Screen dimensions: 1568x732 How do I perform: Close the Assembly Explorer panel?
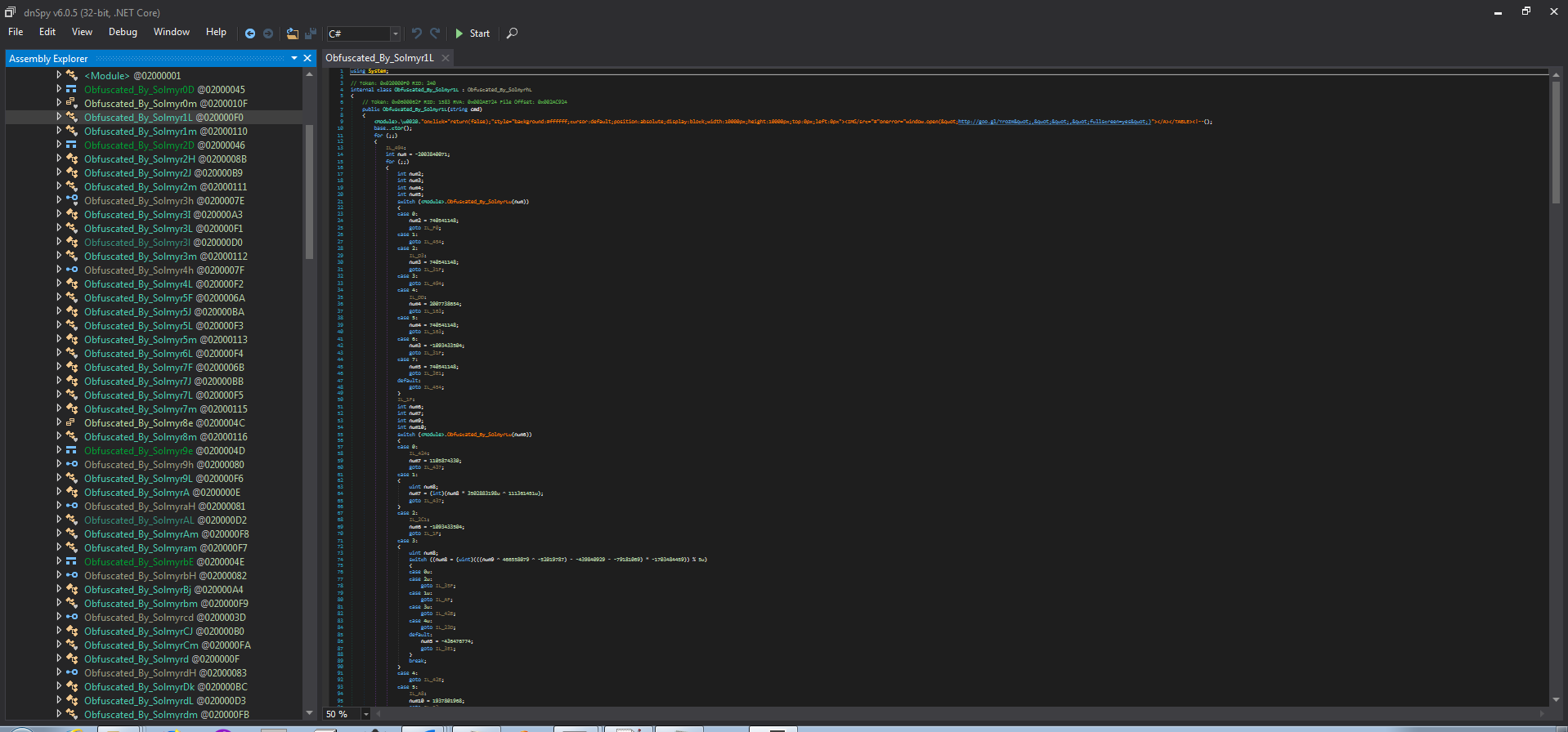click(x=307, y=59)
